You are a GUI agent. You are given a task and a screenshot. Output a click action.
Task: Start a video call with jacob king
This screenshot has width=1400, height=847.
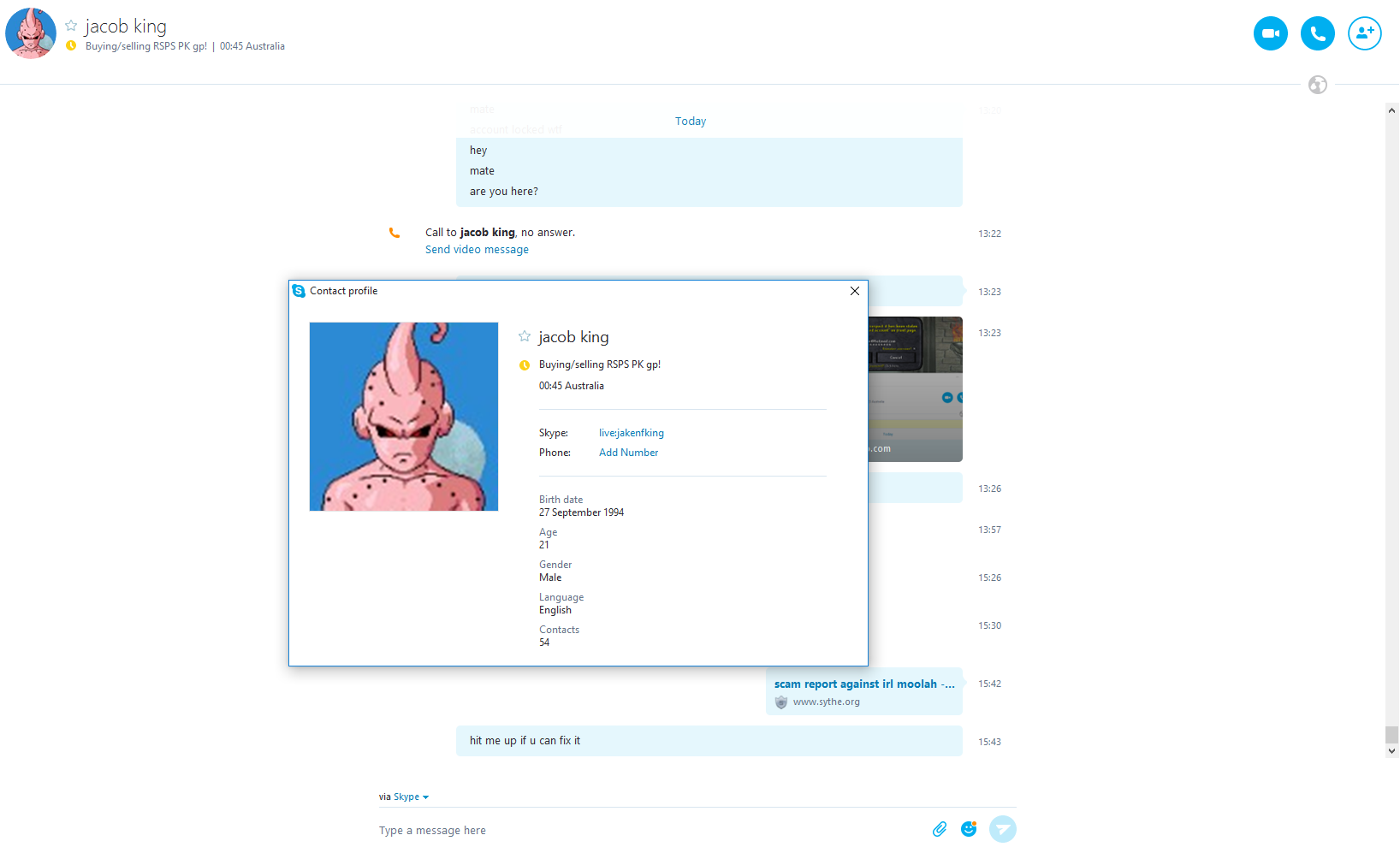[1271, 33]
